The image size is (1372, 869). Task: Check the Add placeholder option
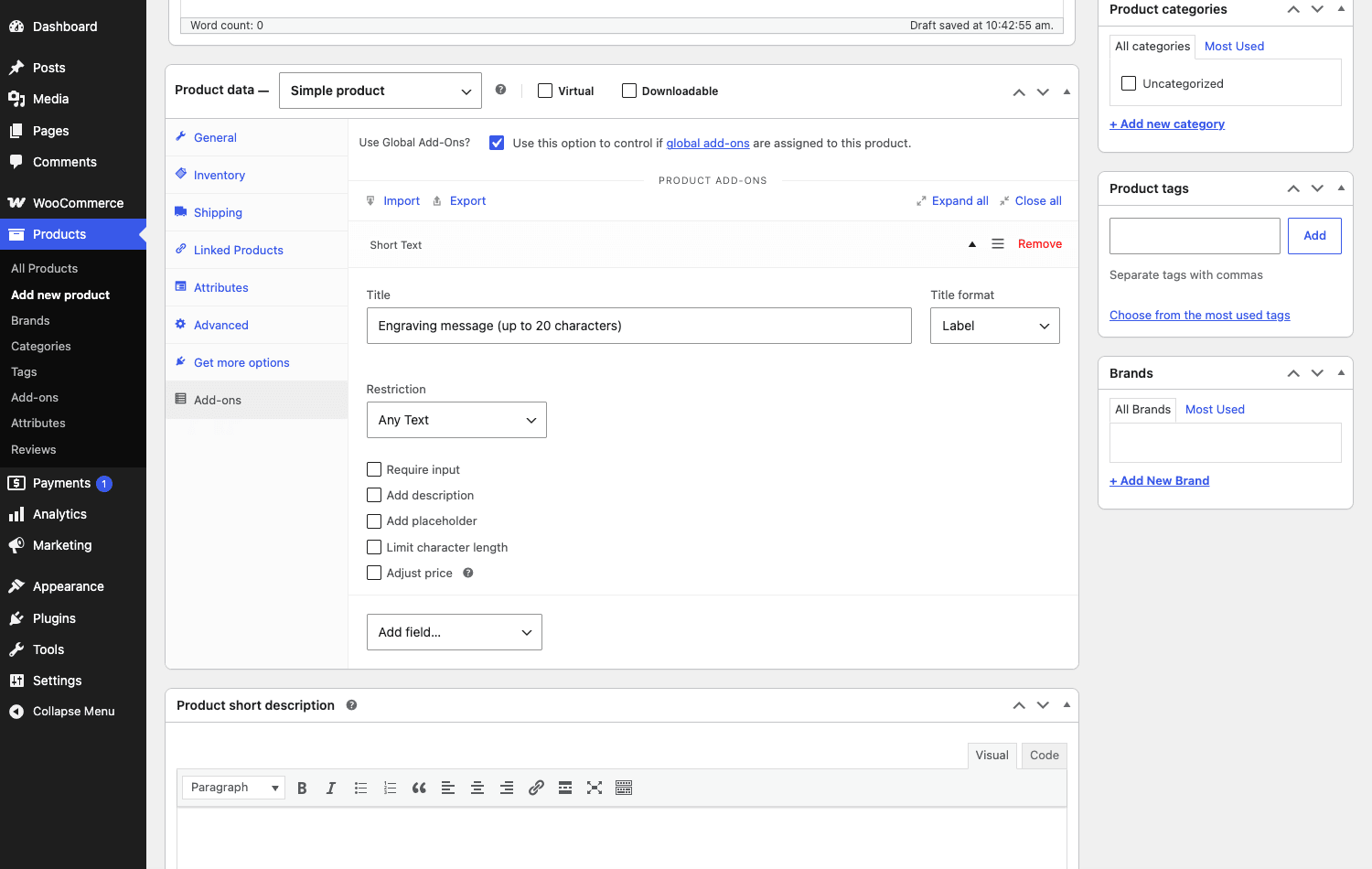374,521
